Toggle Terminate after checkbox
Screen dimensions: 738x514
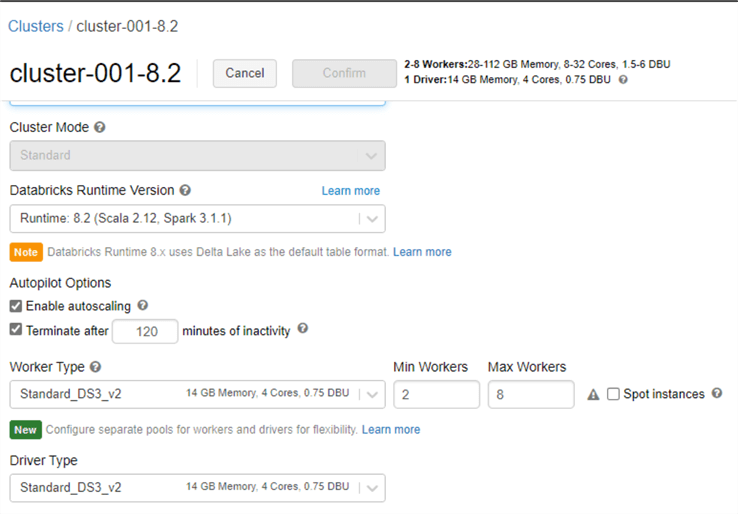pyautogui.click(x=16, y=329)
